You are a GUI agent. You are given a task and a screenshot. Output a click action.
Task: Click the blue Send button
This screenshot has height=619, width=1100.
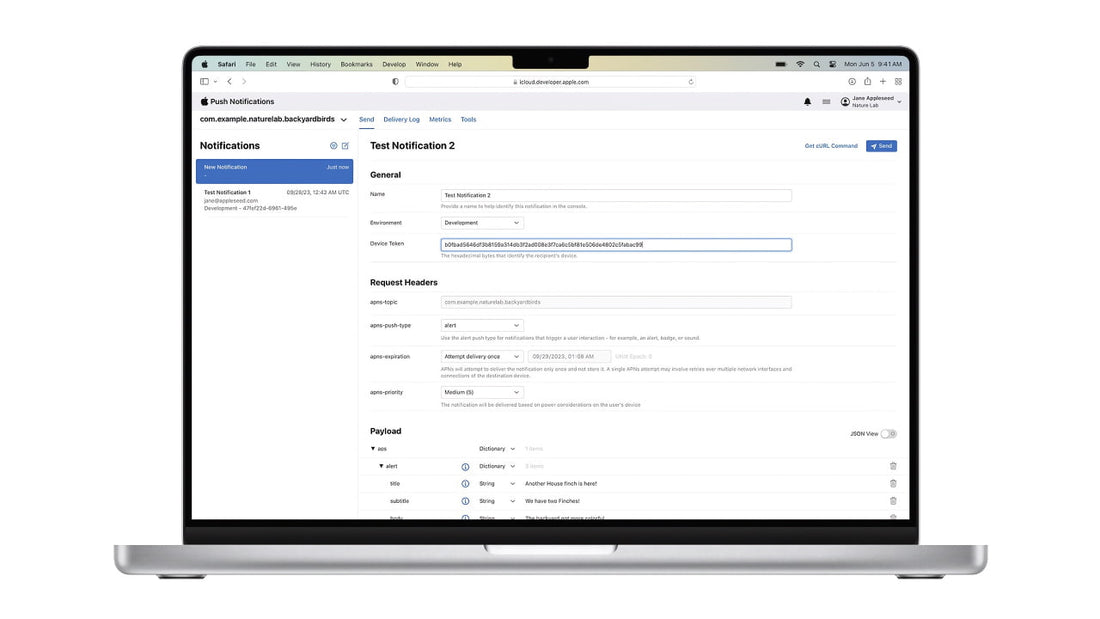(881, 146)
